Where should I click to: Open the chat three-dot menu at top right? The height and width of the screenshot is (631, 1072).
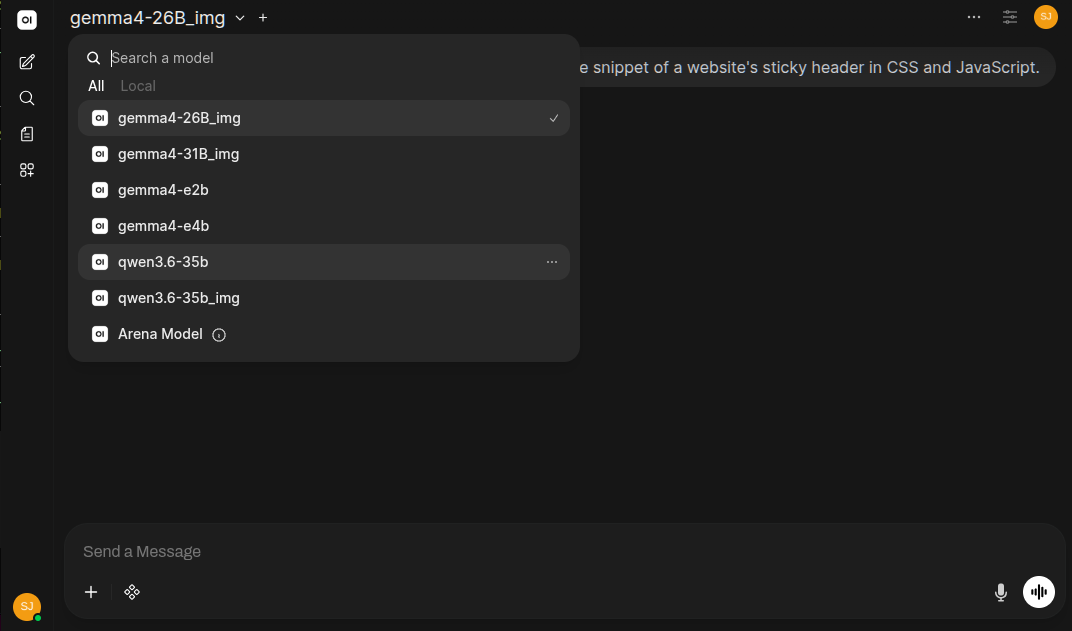[x=974, y=17]
